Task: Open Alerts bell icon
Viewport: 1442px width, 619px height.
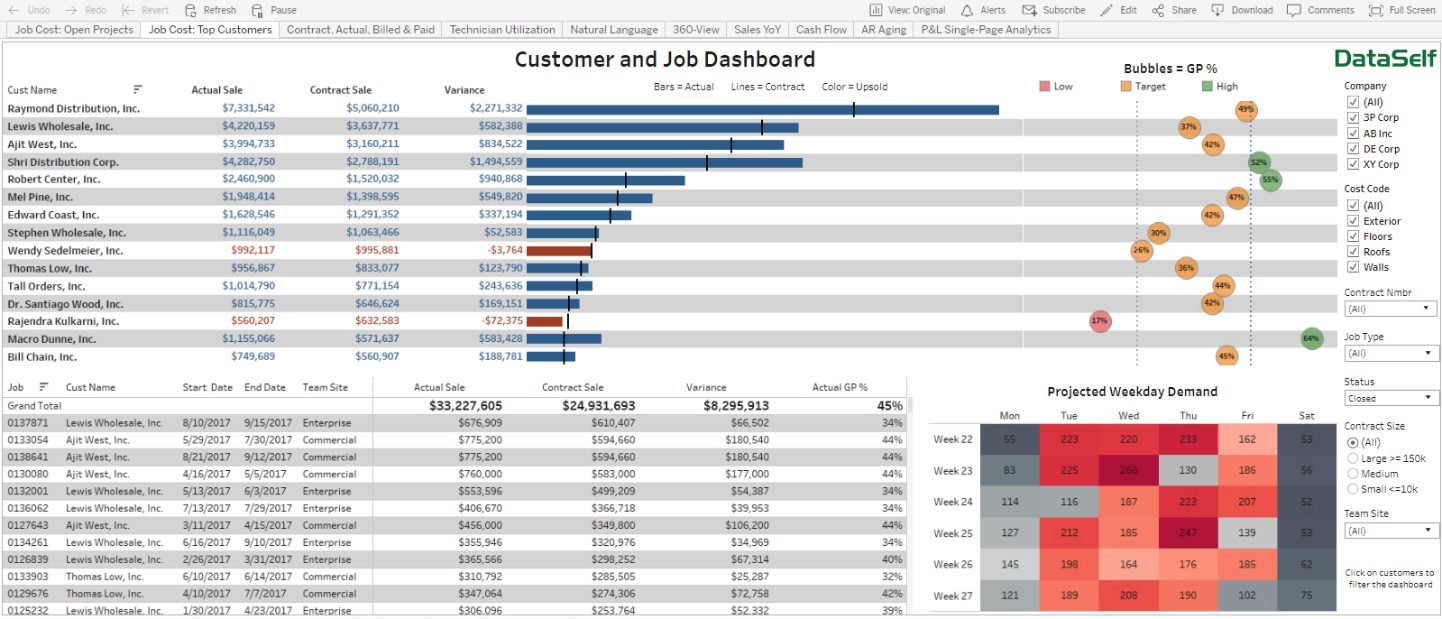Action: (x=966, y=10)
